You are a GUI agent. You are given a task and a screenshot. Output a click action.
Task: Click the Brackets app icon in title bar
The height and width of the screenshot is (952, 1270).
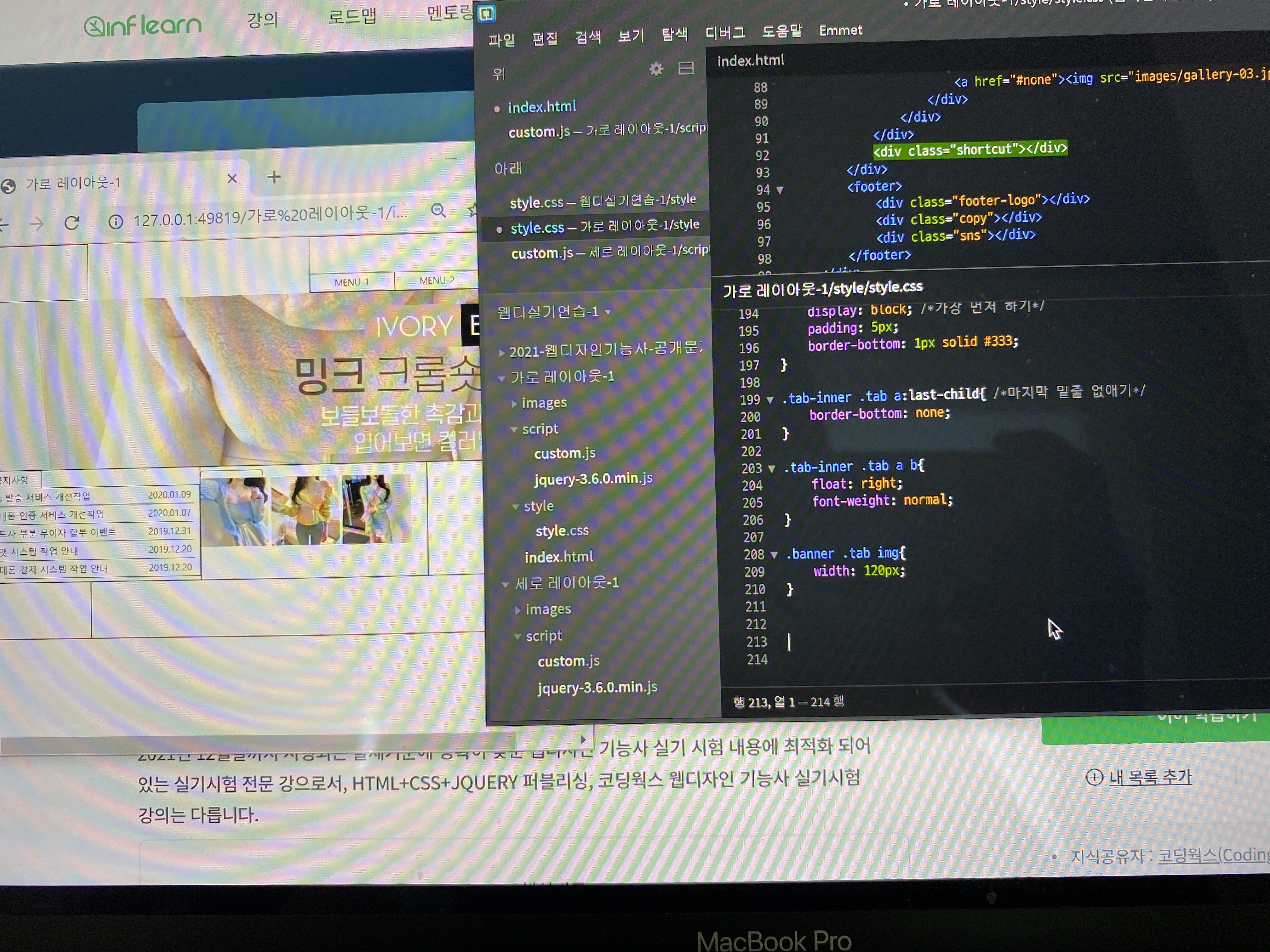[487, 13]
